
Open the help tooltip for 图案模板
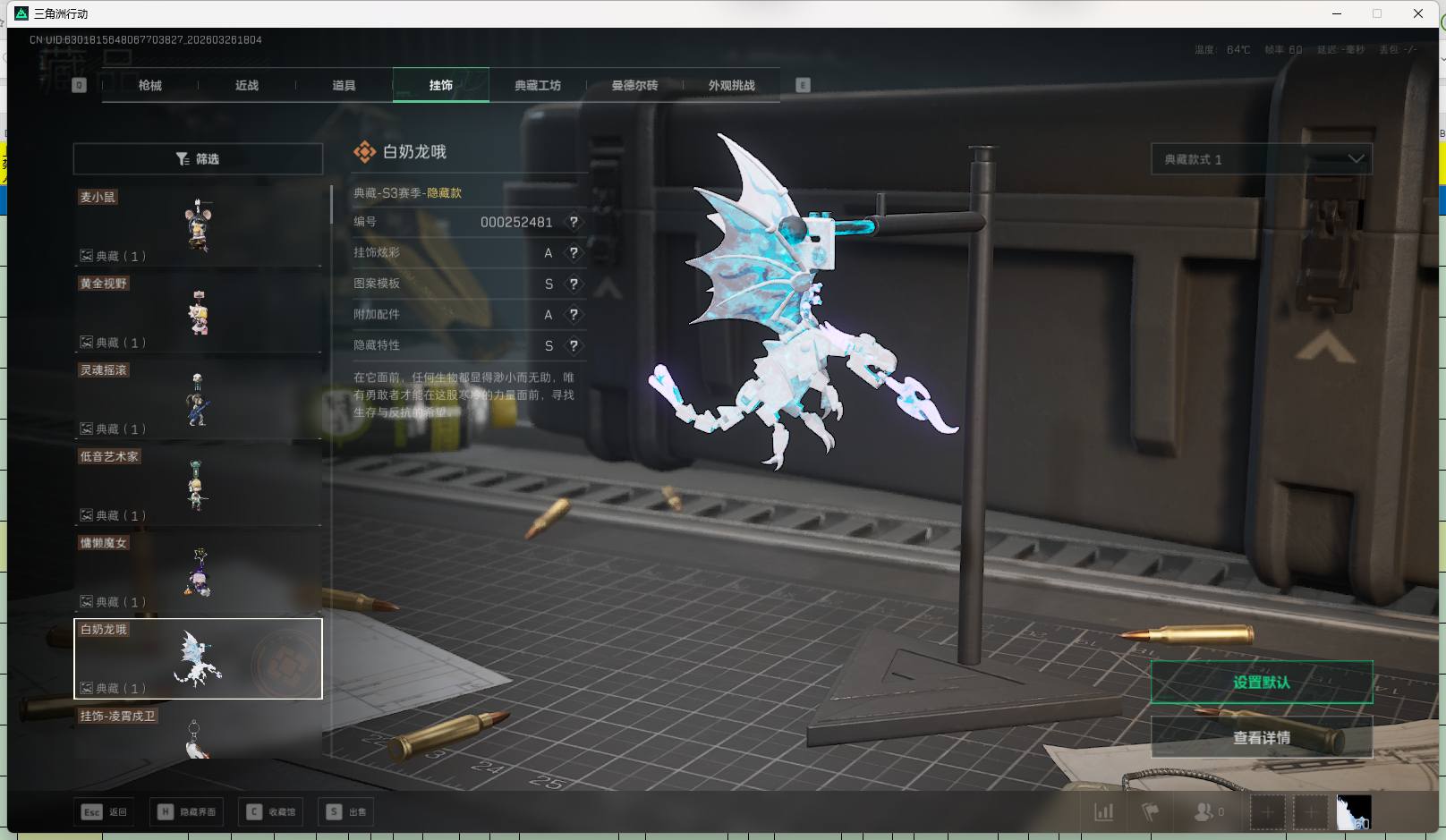pyautogui.click(x=574, y=284)
